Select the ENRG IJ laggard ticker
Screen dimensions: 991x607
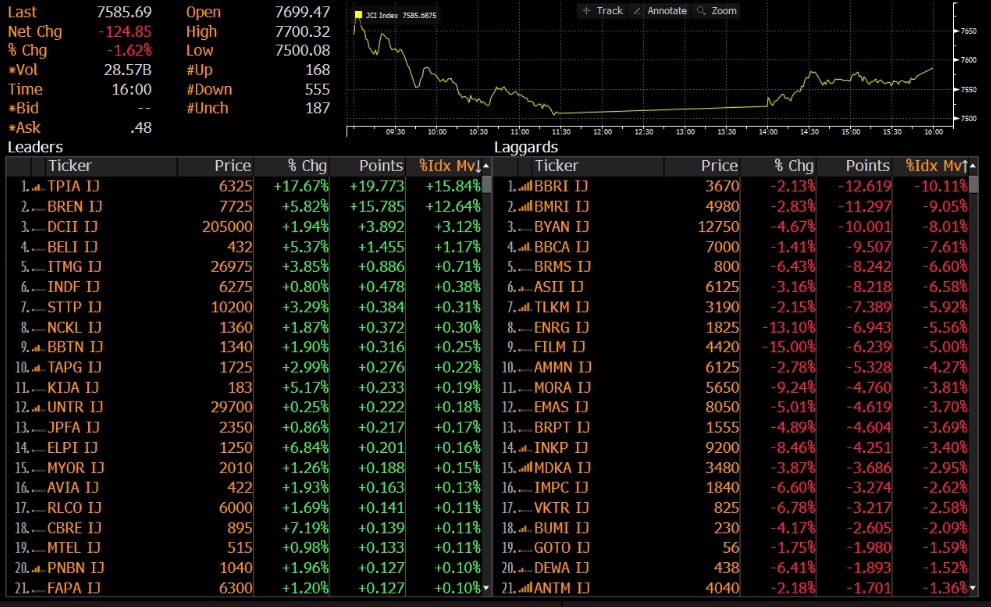point(561,327)
